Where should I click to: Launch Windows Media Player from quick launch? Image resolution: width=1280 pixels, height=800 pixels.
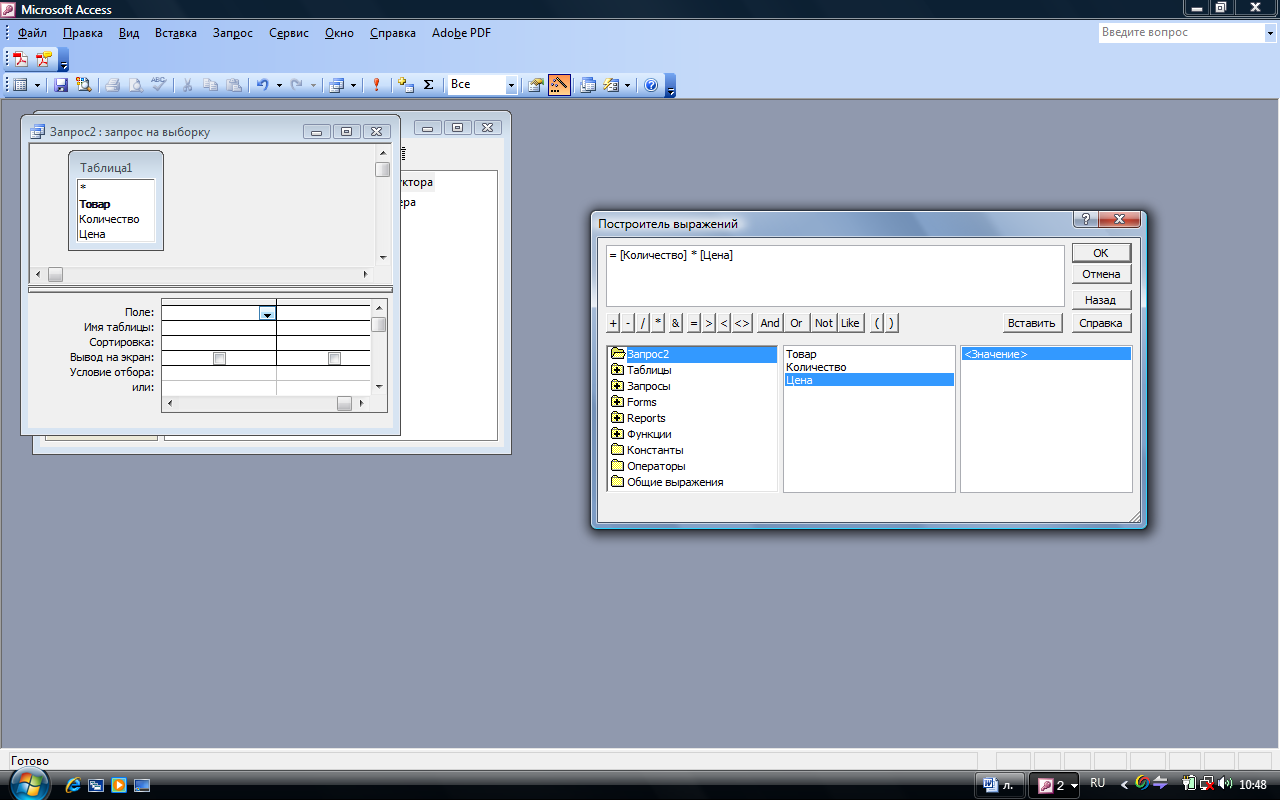[119, 785]
